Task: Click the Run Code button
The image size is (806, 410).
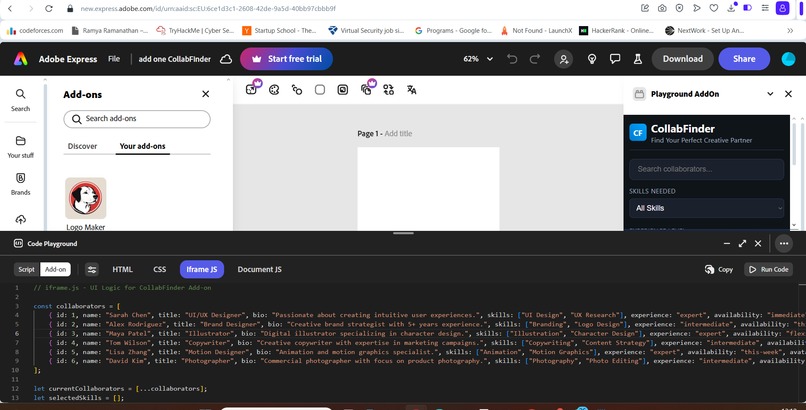Action: pos(768,269)
